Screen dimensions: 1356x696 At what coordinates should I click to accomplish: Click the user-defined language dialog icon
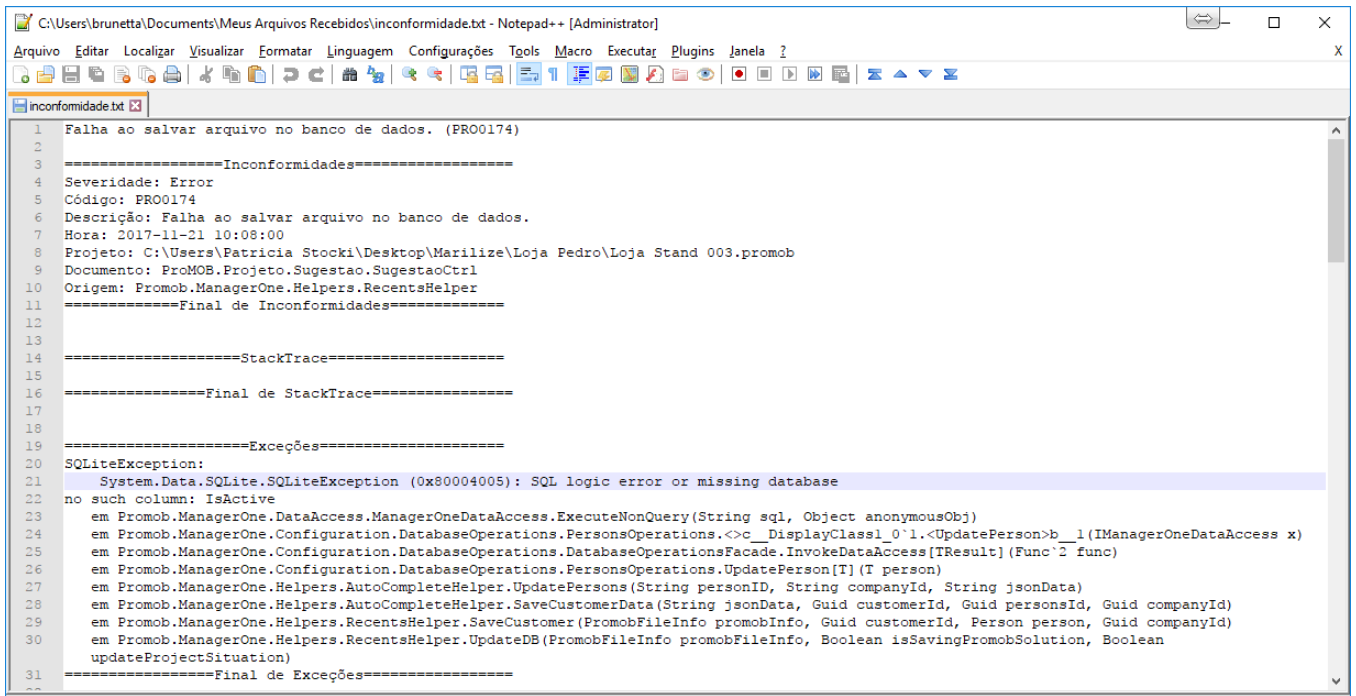pos(604,74)
